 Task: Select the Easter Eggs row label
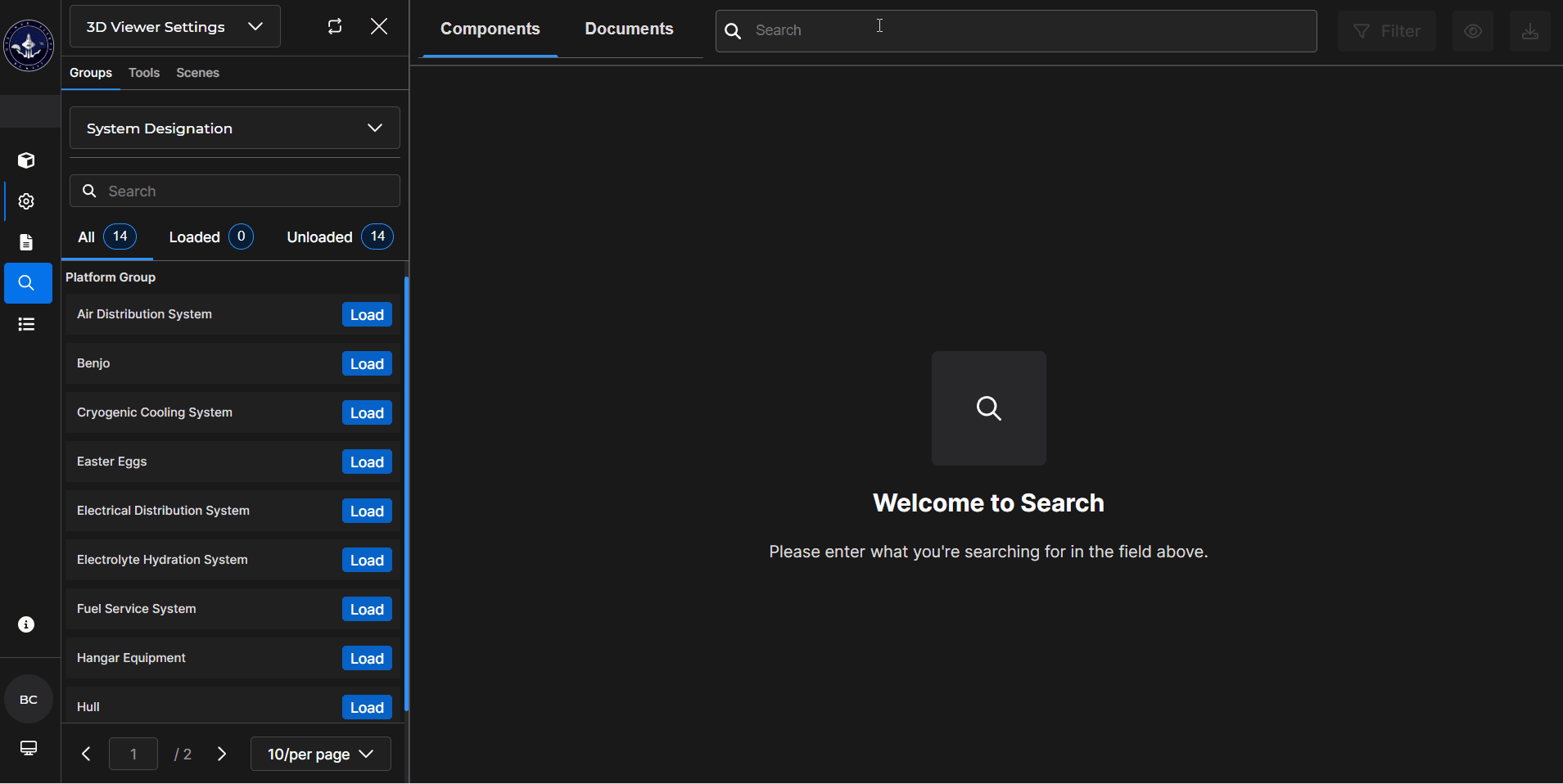point(112,462)
